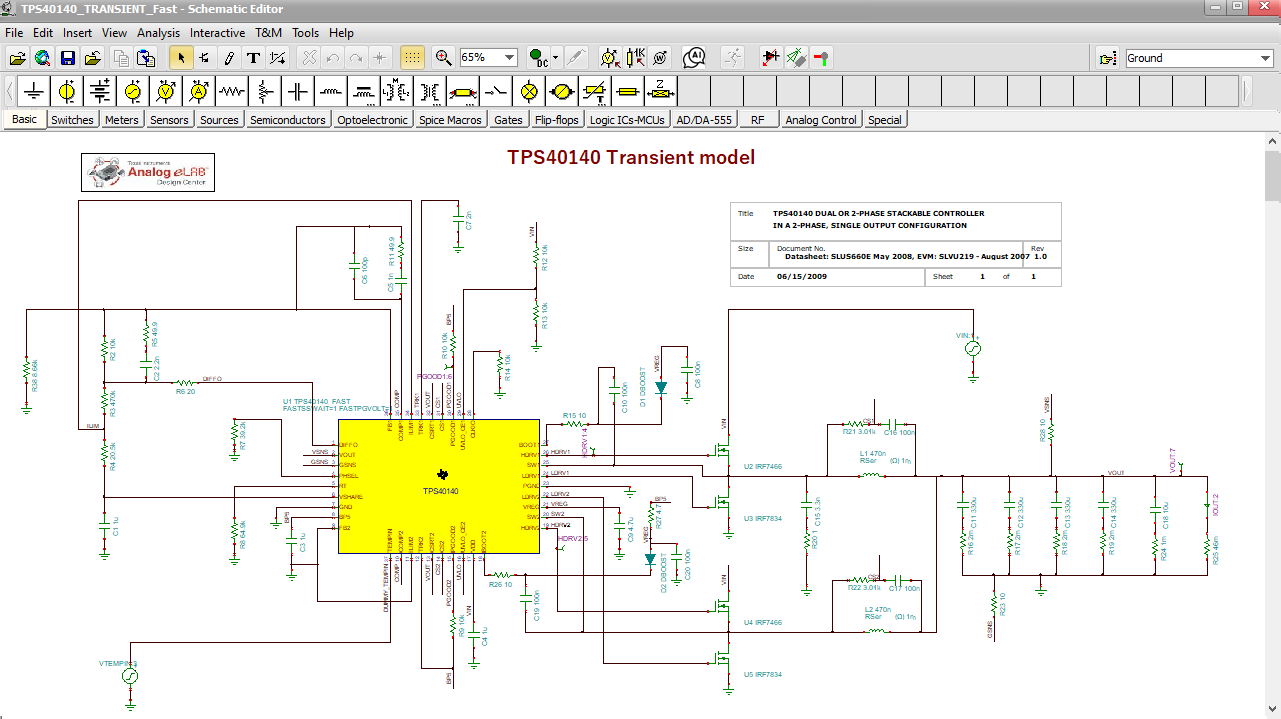
Task: Expand the Ground component search dropdown
Action: click(x=1265, y=58)
